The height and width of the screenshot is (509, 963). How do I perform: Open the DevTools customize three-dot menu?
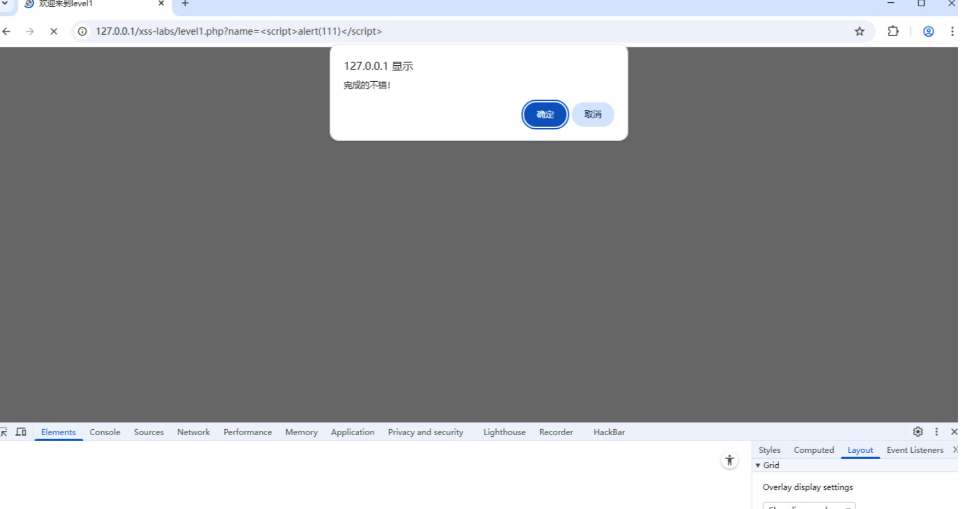pyautogui.click(x=936, y=432)
